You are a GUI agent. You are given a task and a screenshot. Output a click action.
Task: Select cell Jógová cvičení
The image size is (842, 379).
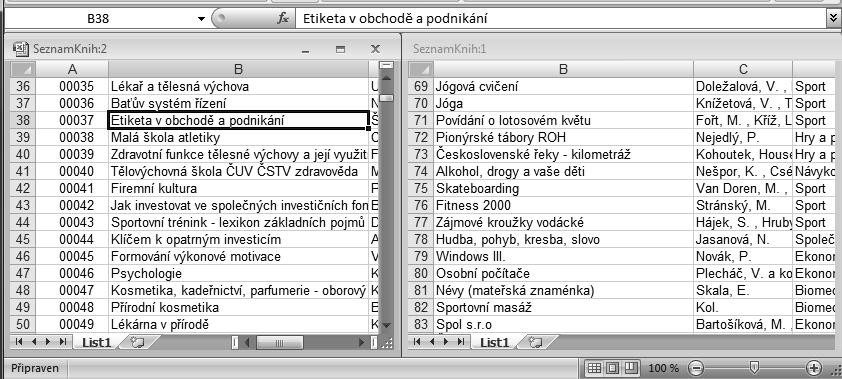point(563,86)
